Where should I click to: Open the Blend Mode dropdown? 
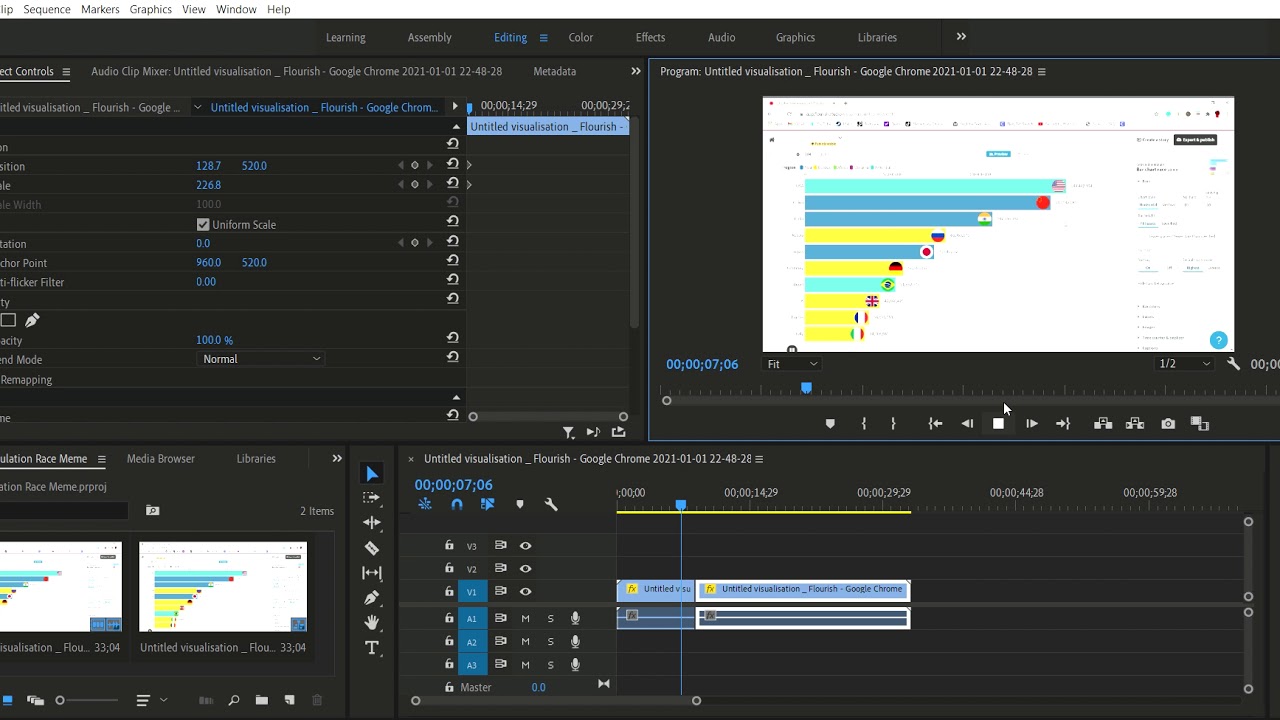(x=261, y=359)
